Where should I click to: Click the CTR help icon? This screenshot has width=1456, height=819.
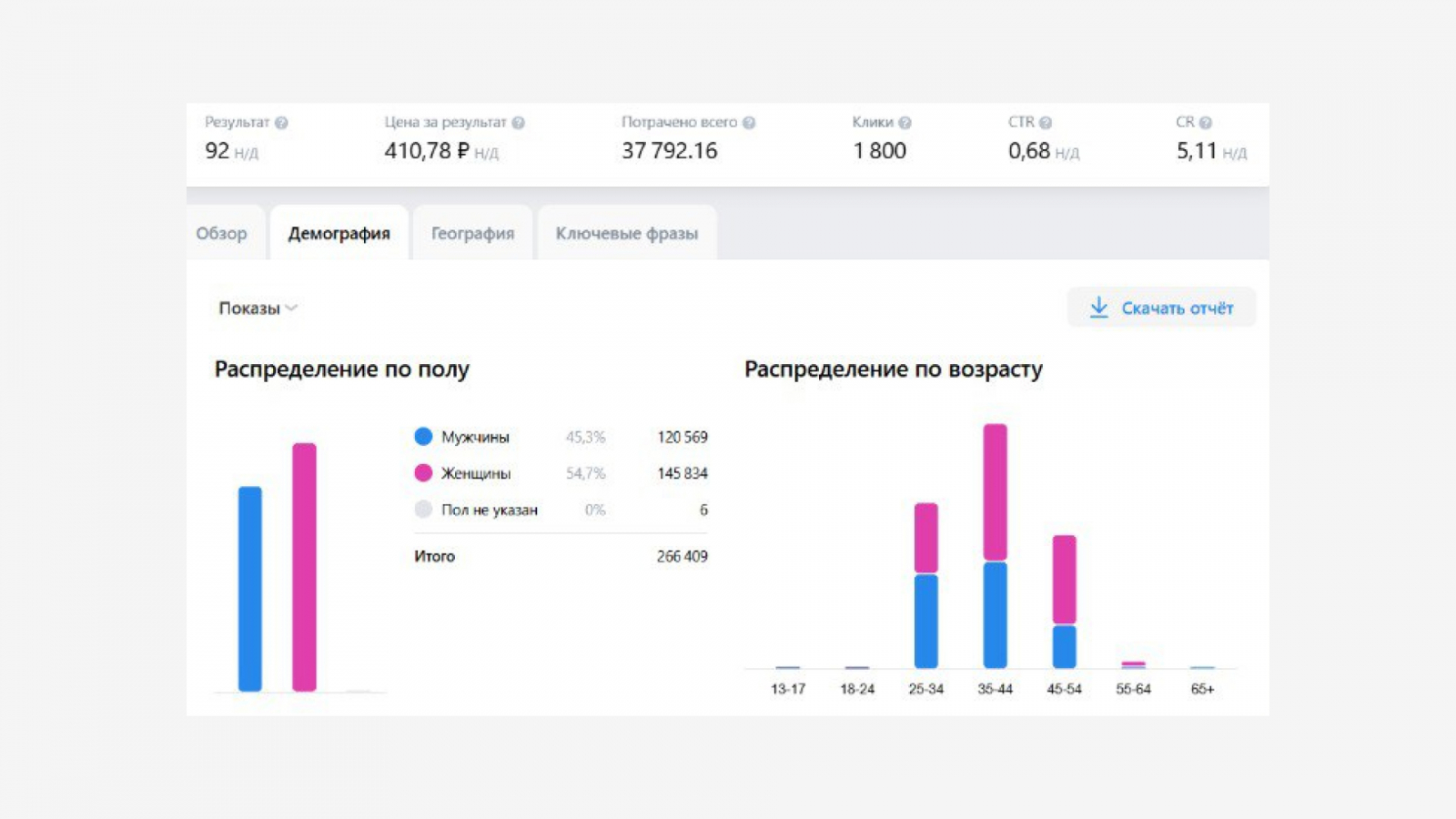coord(1046,123)
